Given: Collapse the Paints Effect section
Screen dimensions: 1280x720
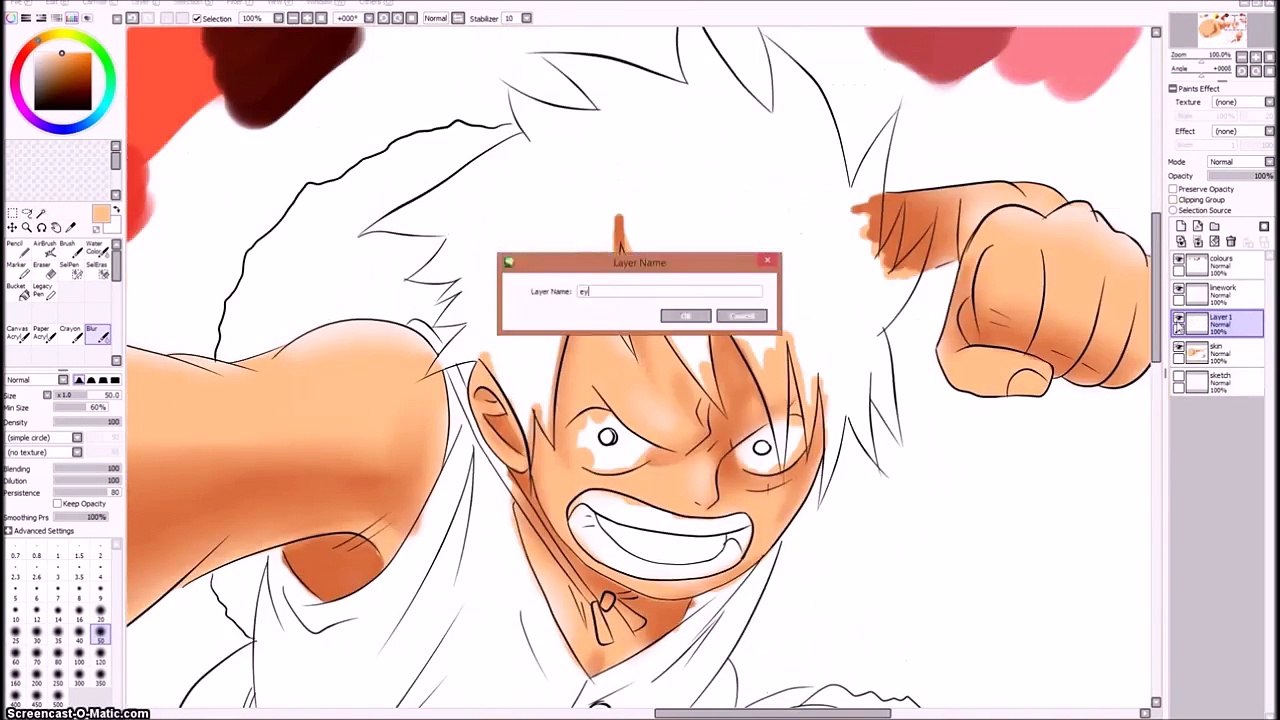Looking at the screenshot, I should coord(1172,89).
